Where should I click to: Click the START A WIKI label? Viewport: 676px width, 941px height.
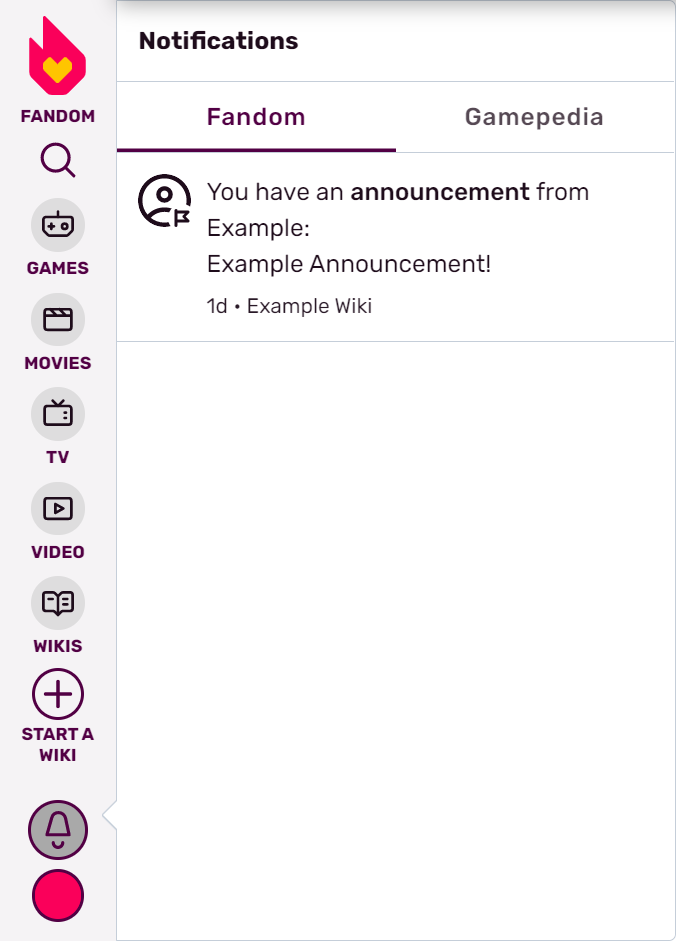57,744
